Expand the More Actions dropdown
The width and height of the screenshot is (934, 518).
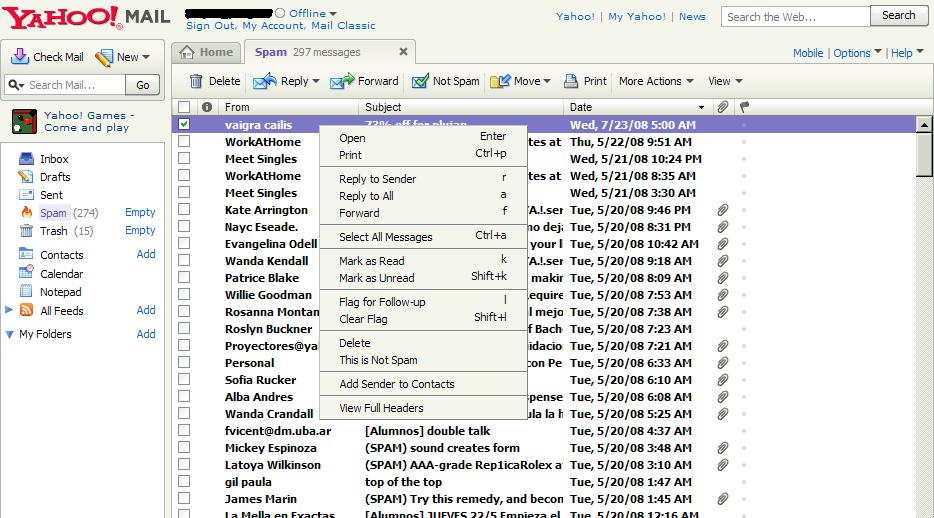655,81
